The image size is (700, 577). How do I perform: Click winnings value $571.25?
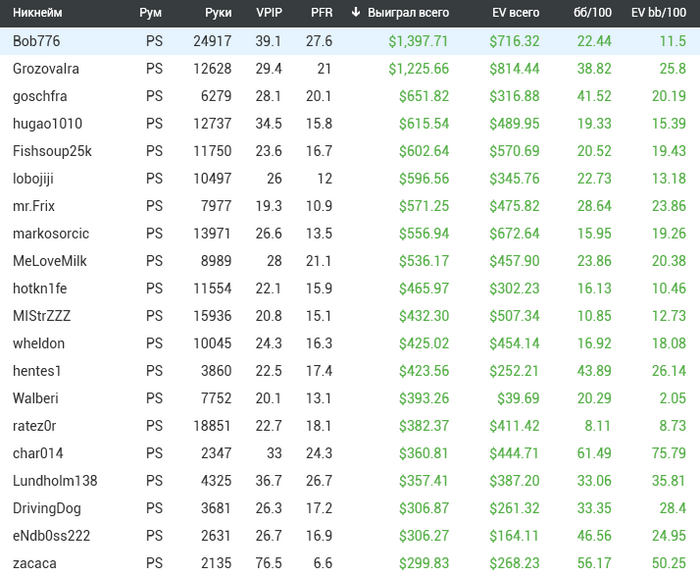point(424,206)
